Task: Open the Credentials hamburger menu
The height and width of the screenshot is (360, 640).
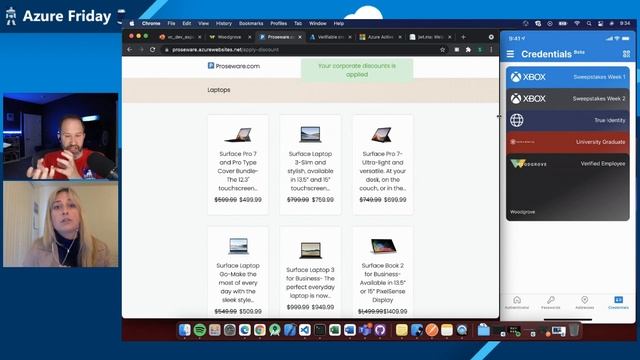Action: tap(510, 54)
